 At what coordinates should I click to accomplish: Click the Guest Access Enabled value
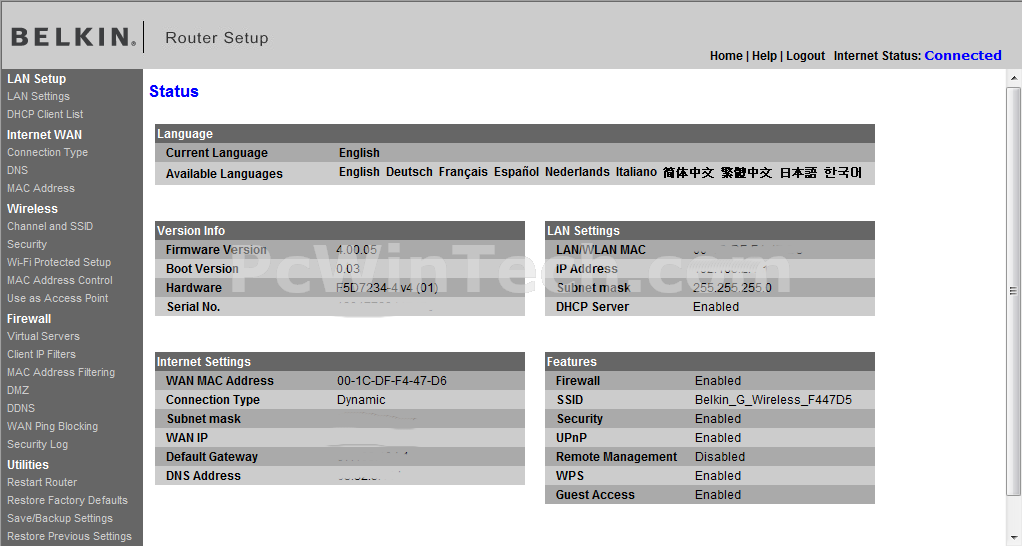pos(718,495)
